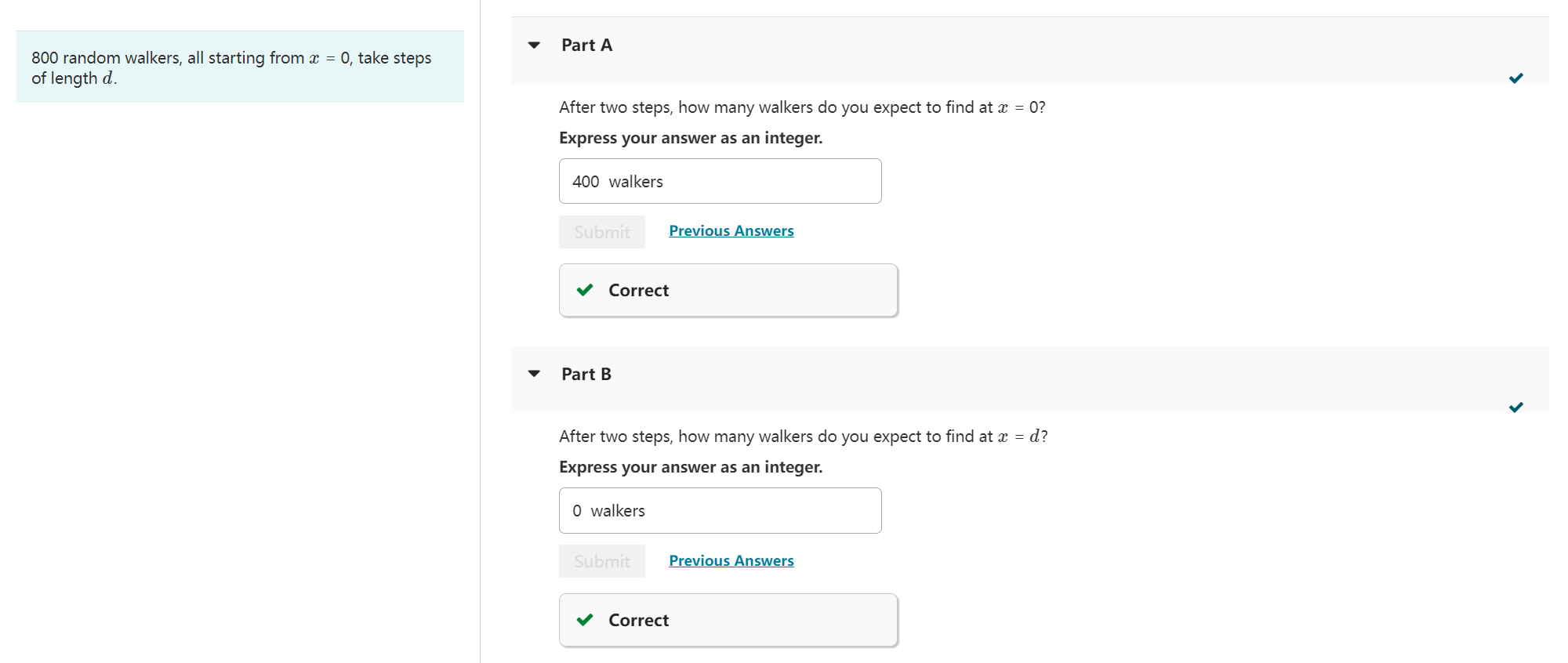
Task: Click the answer field showing 400 walkers
Action: click(720, 181)
